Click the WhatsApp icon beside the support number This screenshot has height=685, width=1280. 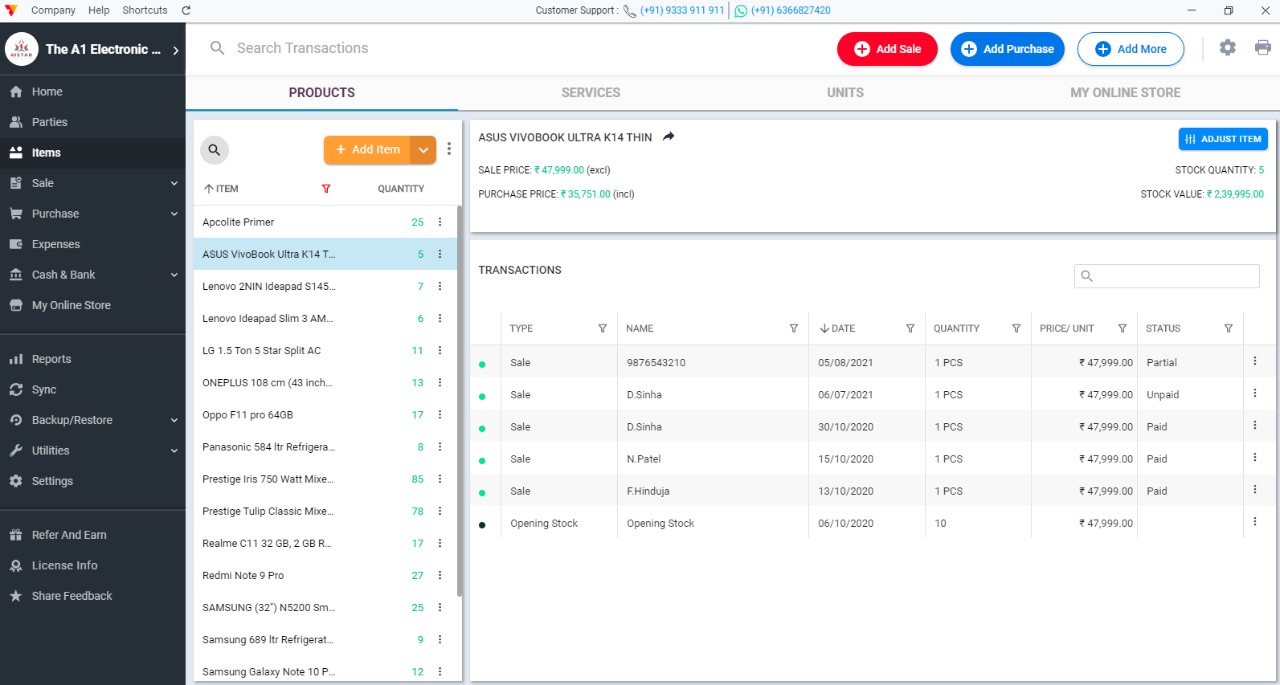coord(740,10)
